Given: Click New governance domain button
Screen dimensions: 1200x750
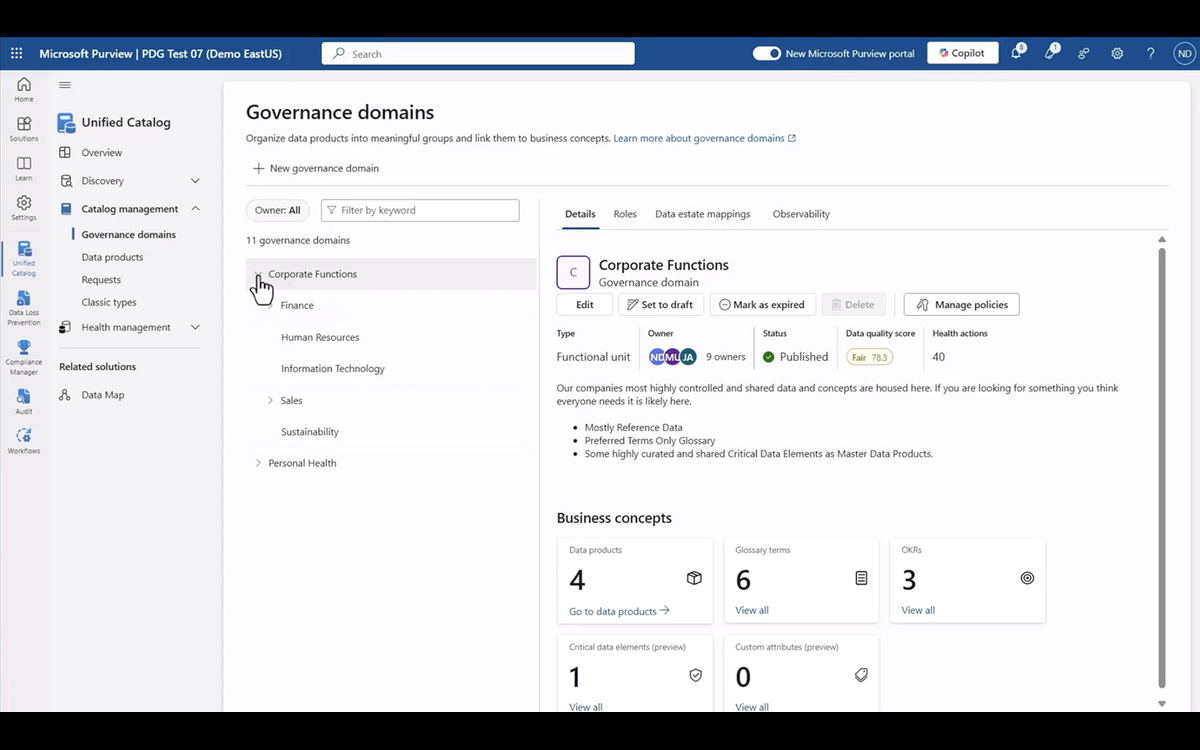Looking at the screenshot, I should click(x=316, y=168).
